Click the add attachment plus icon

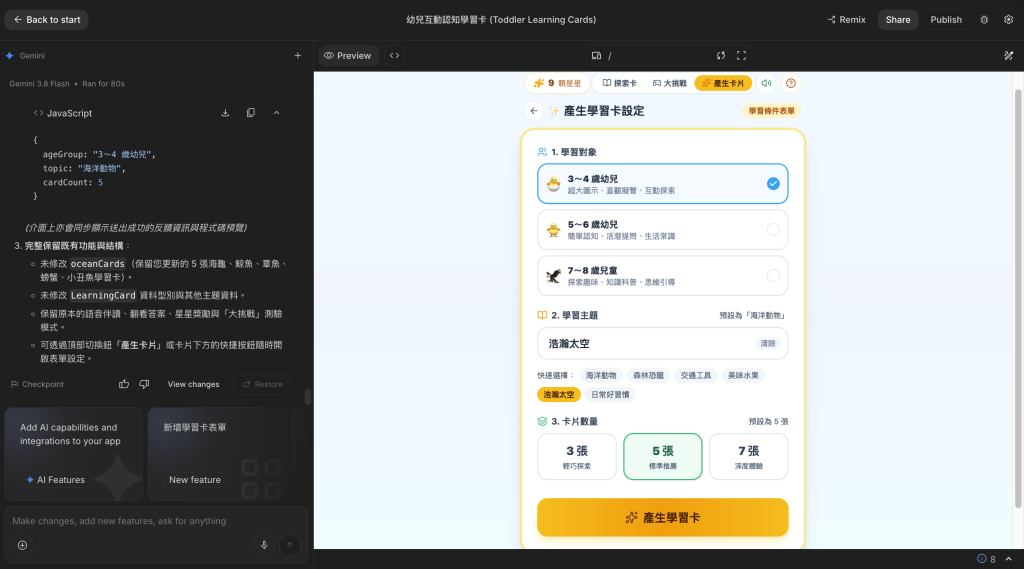point(22,545)
